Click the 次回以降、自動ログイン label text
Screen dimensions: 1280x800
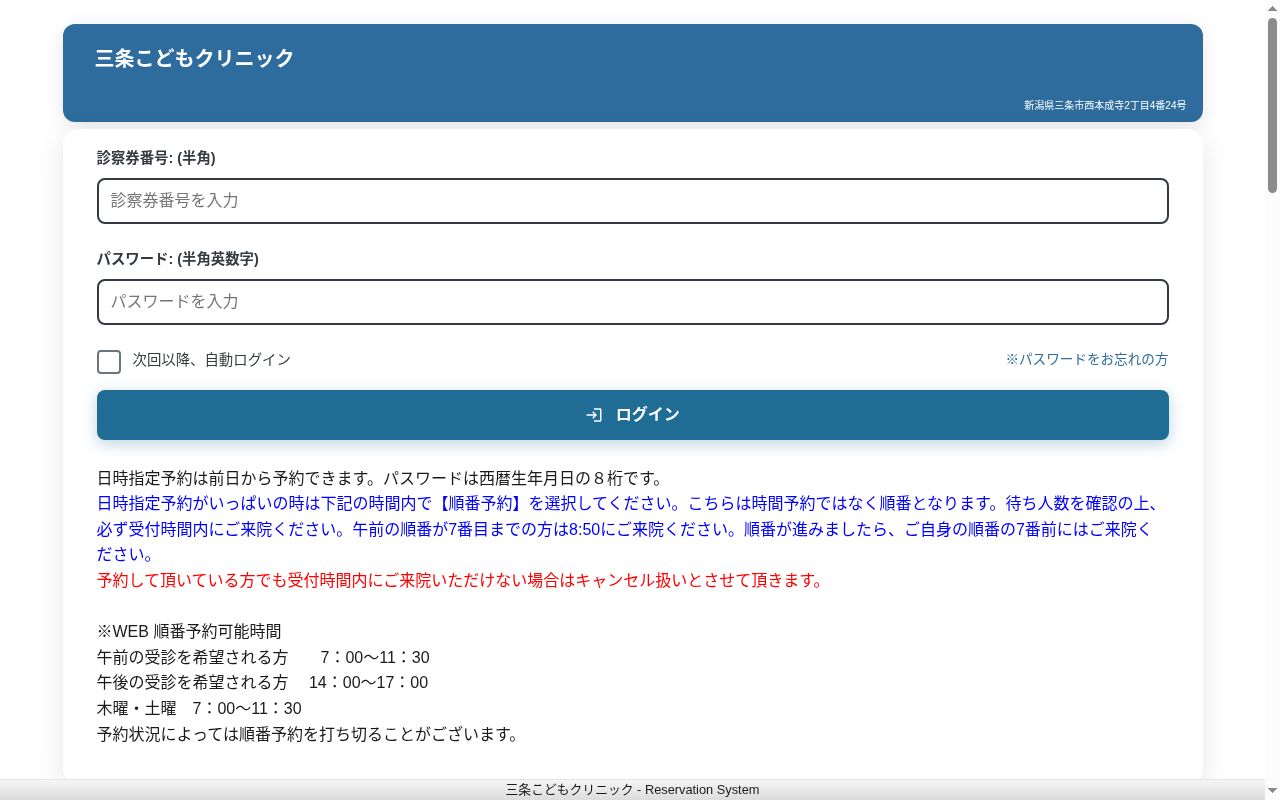(212, 360)
